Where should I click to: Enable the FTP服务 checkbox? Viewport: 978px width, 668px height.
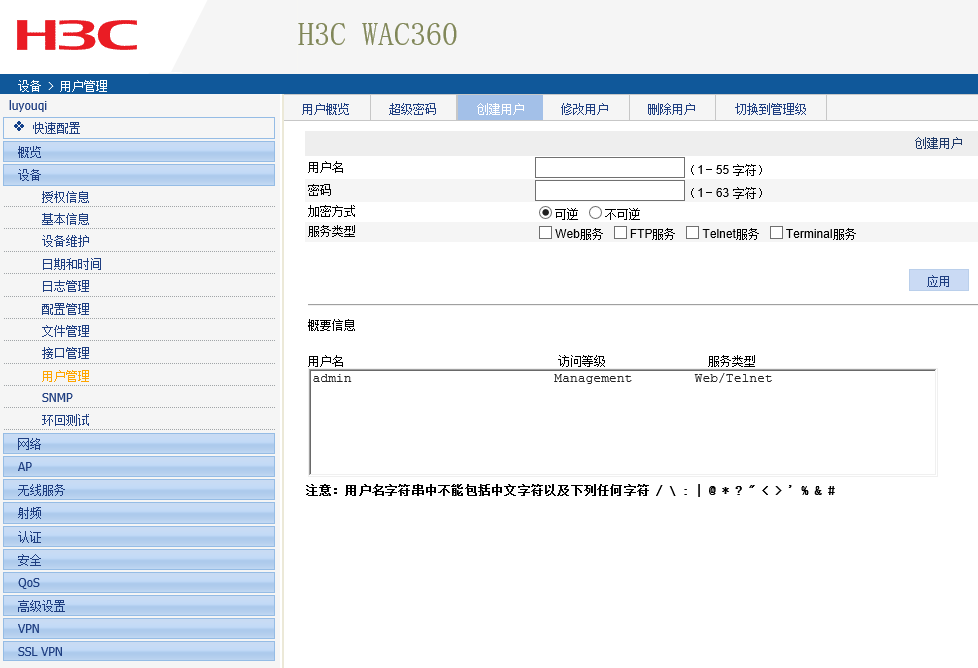pos(620,233)
